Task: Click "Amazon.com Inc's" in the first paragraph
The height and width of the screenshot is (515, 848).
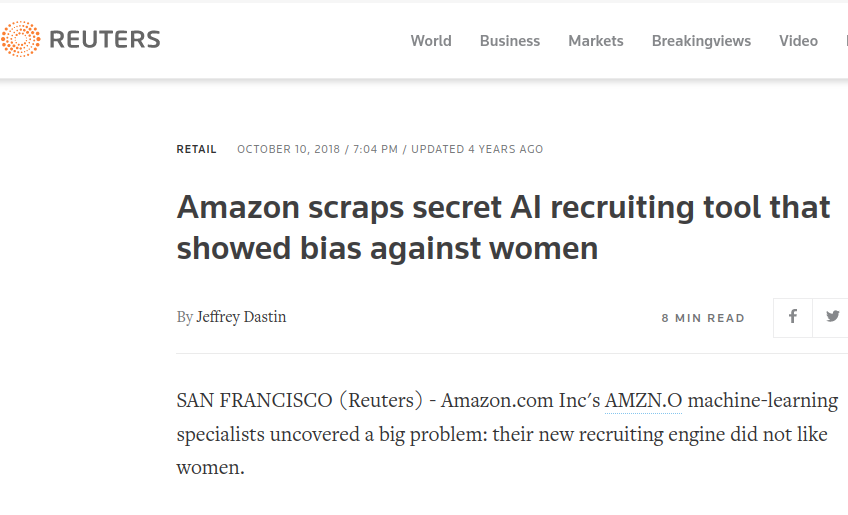Action: [x=520, y=401]
